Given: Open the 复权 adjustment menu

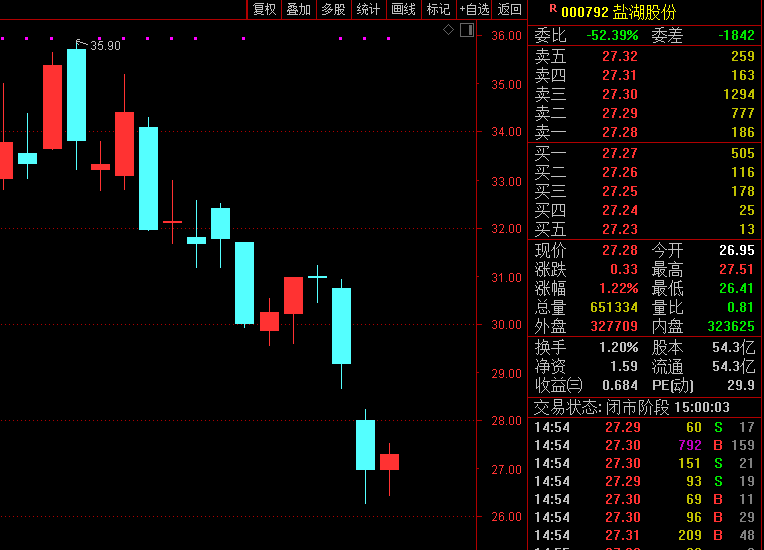Looking at the screenshot, I should [264, 10].
